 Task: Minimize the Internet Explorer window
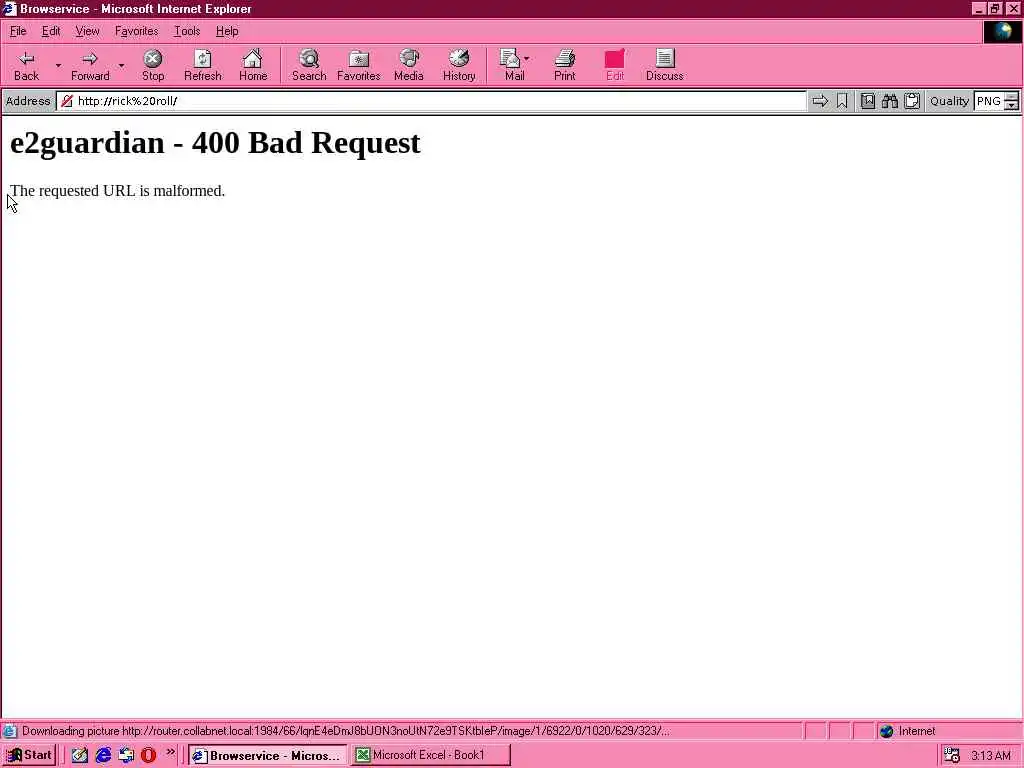click(x=979, y=9)
